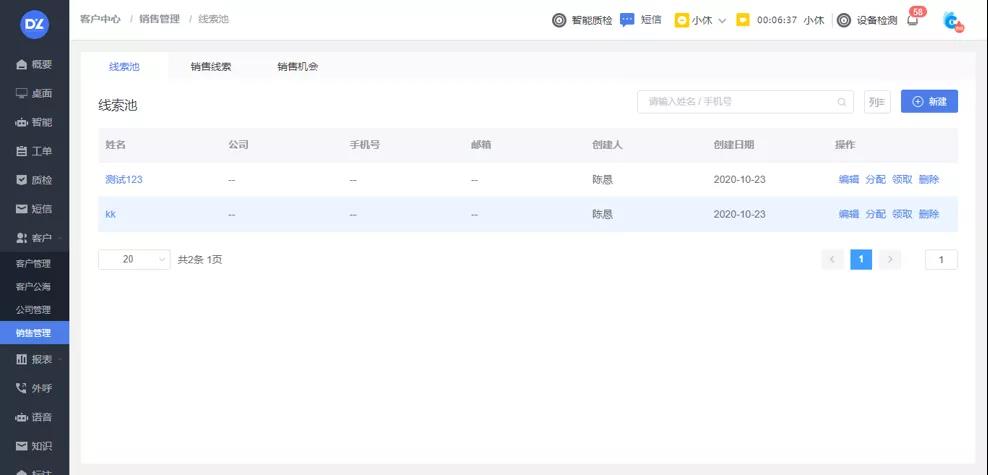Switch to the 销售机会 tab
Image resolution: width=988 pixels, height=475 pixels.
tap(297, 67)
